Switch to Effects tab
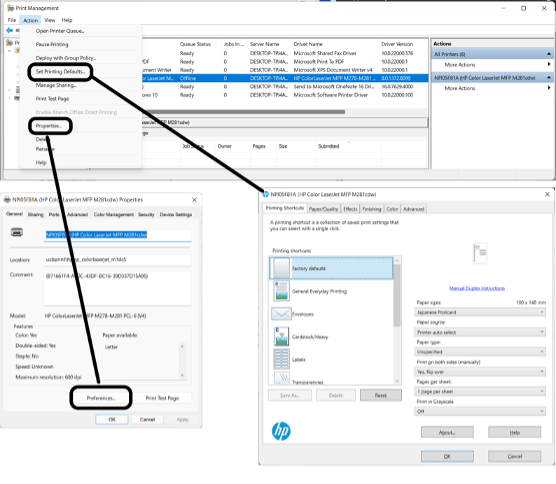Image resolution: width=556 pixels, height=484 pixels. tap(350, 209)
